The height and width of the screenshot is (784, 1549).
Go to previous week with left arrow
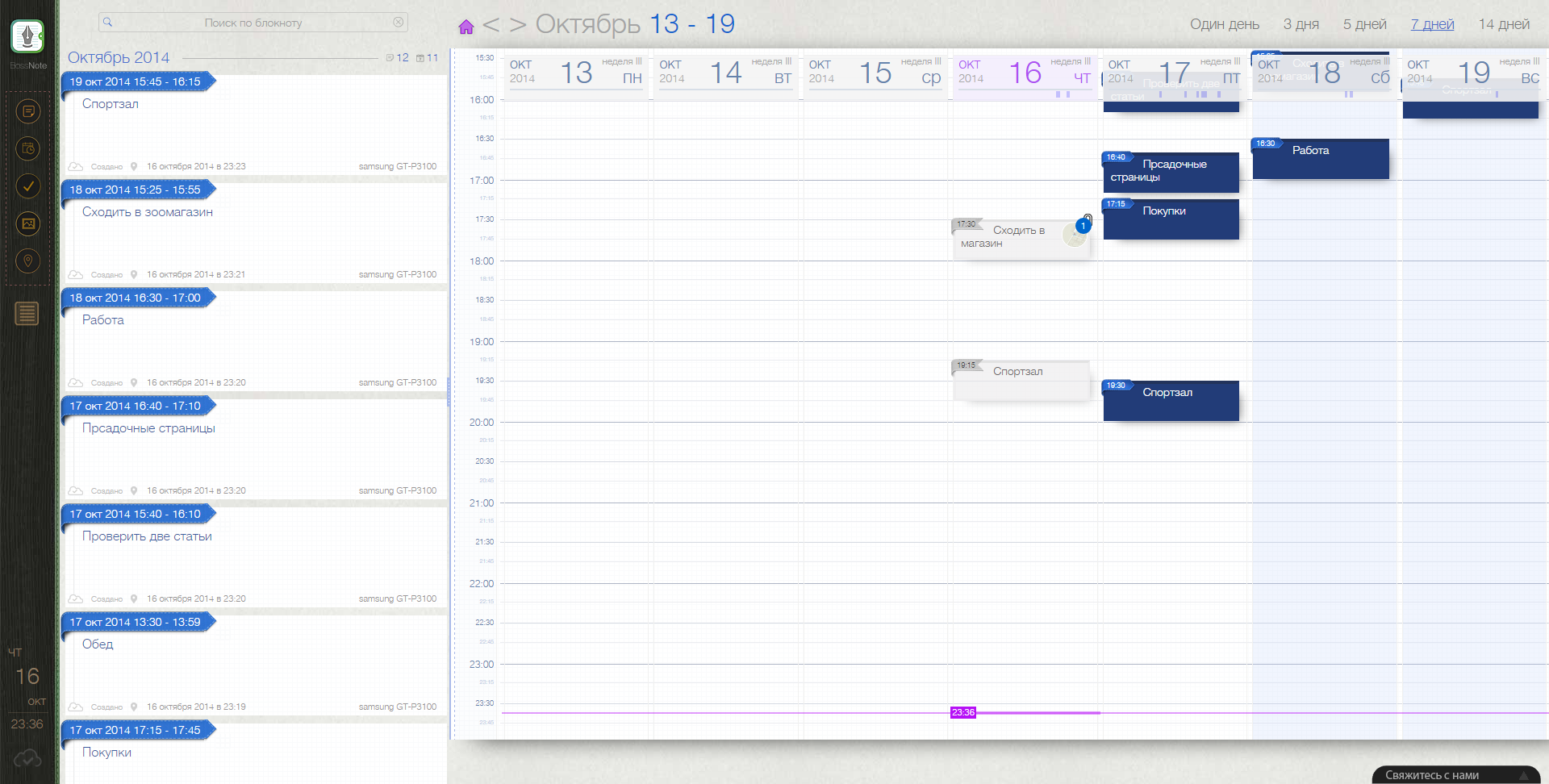pyautogui.click(x=491, y=25)
